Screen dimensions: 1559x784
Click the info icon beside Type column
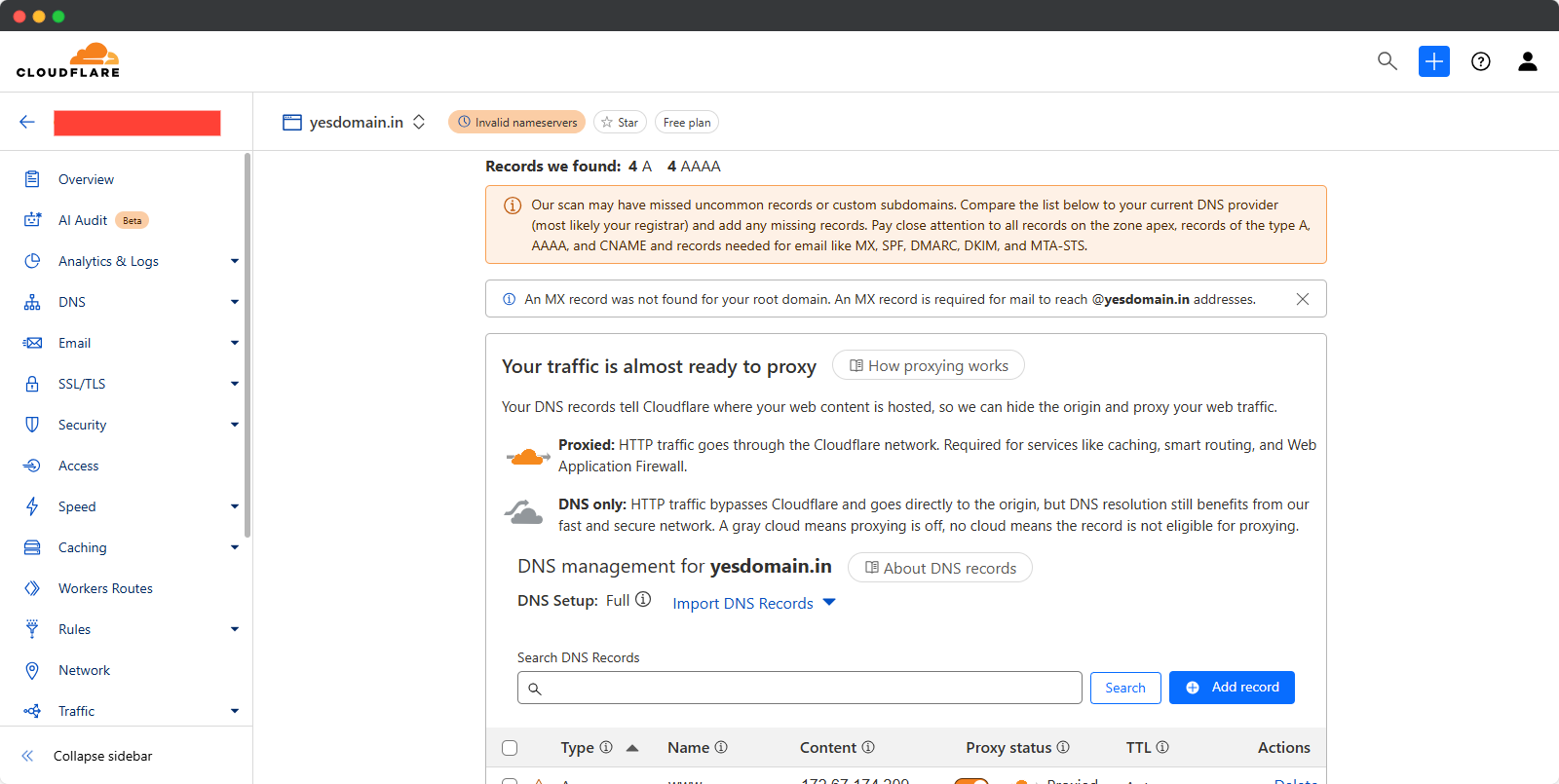coord(606,747)
